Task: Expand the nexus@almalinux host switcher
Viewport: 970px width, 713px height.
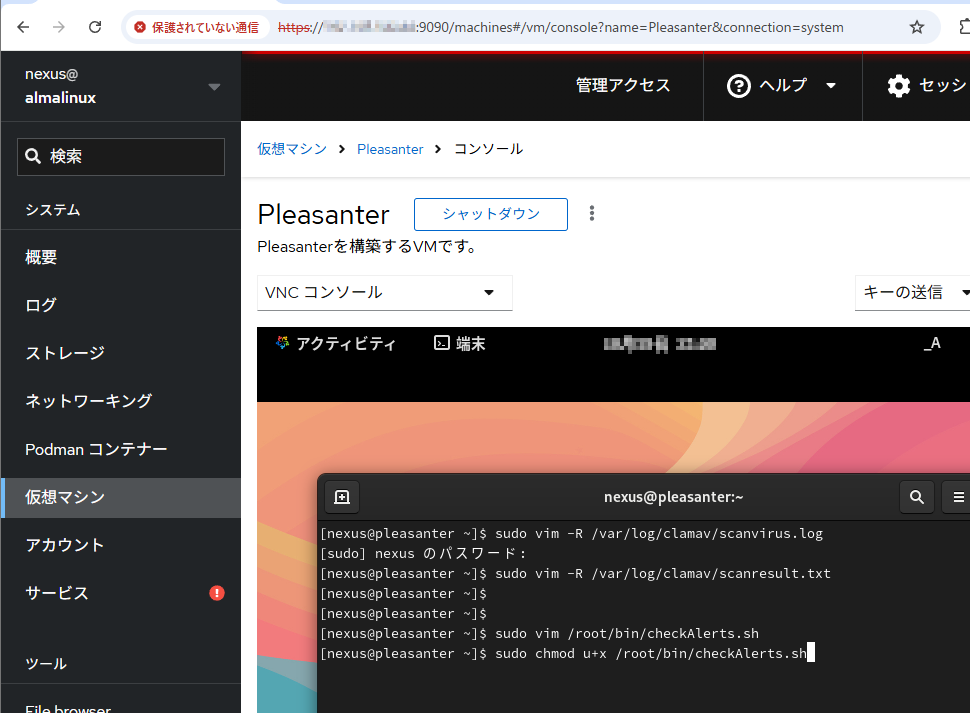Action: (x=214, y=87)
